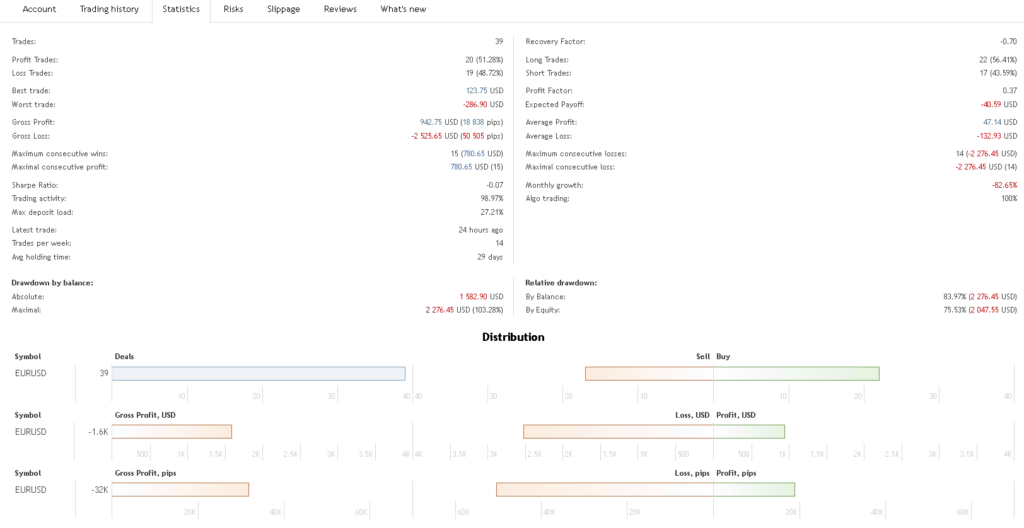1024x528 pixels.
Task: Click the orange Sell deals bar
Action: click(649, 374)
